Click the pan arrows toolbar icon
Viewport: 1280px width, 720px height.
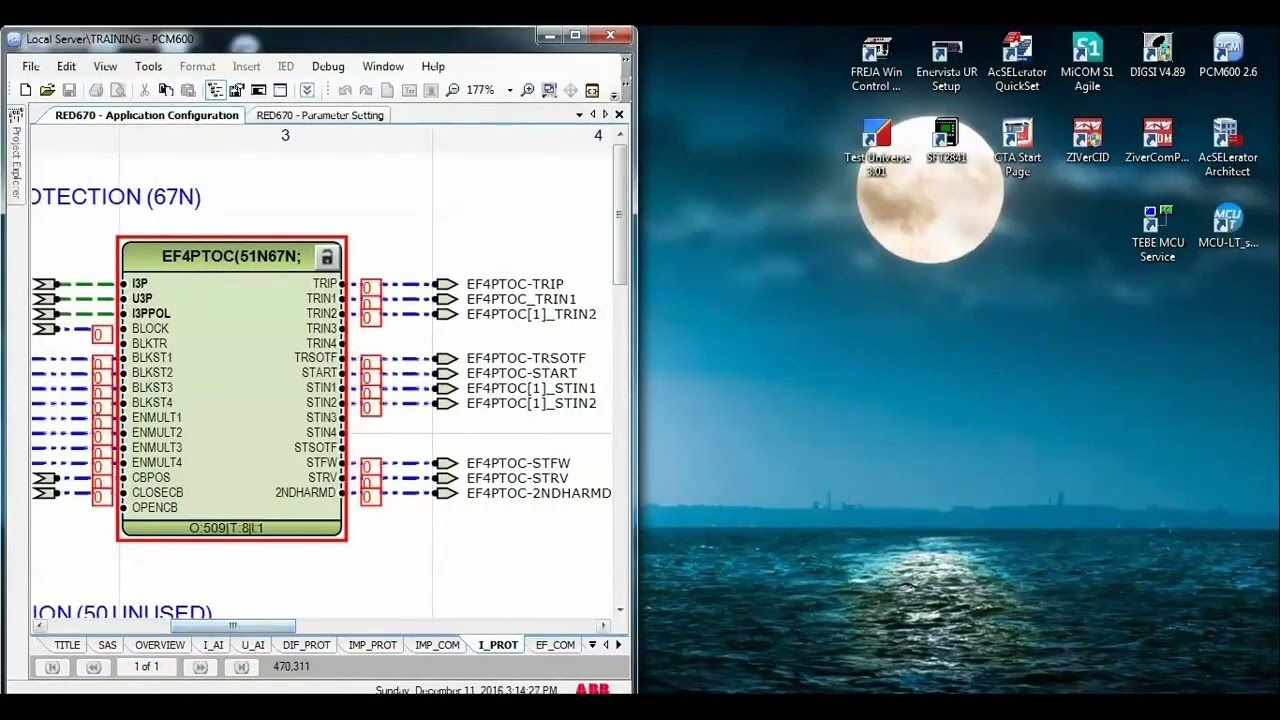570,90
